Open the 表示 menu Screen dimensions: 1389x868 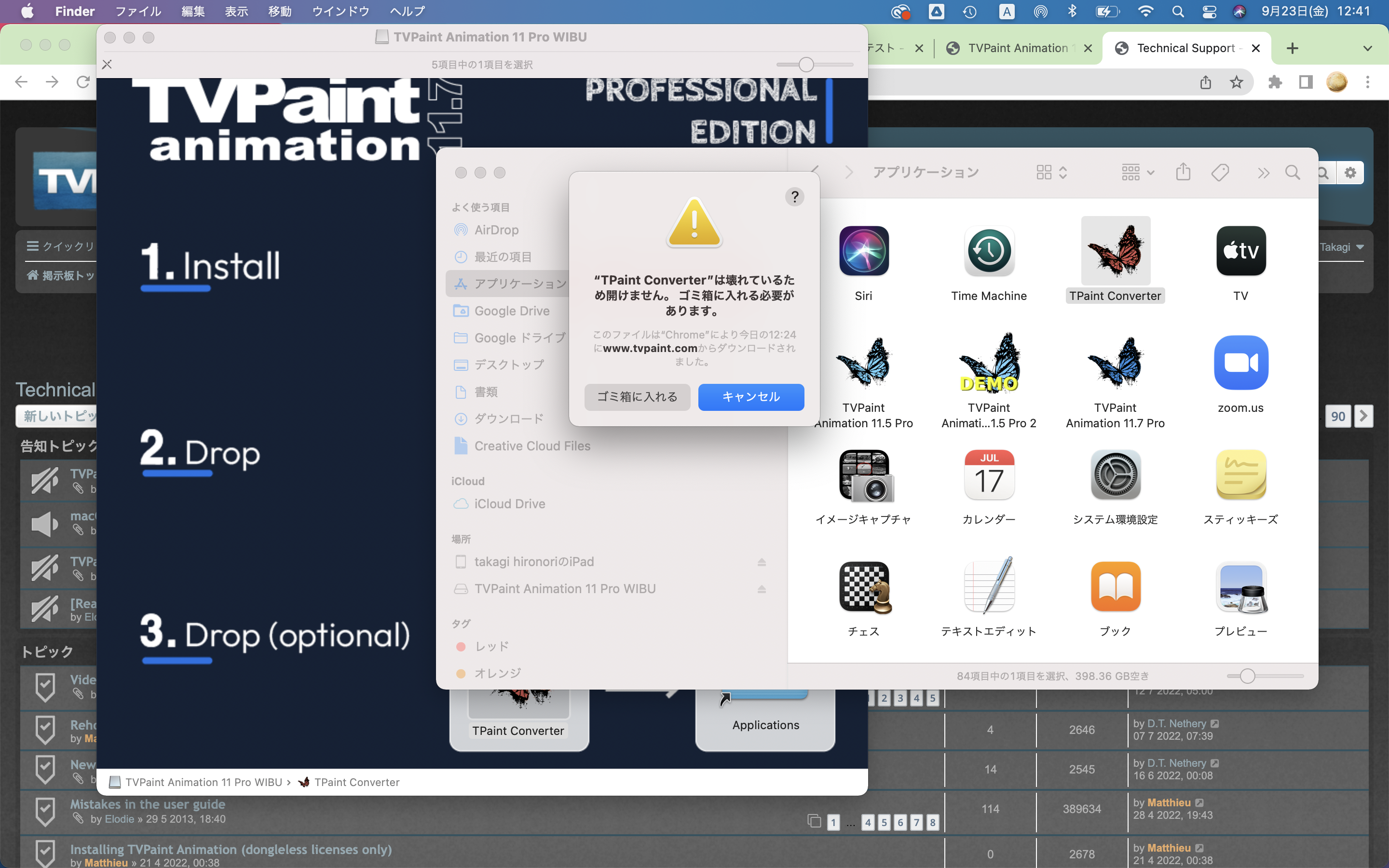[x=236, y=12]
